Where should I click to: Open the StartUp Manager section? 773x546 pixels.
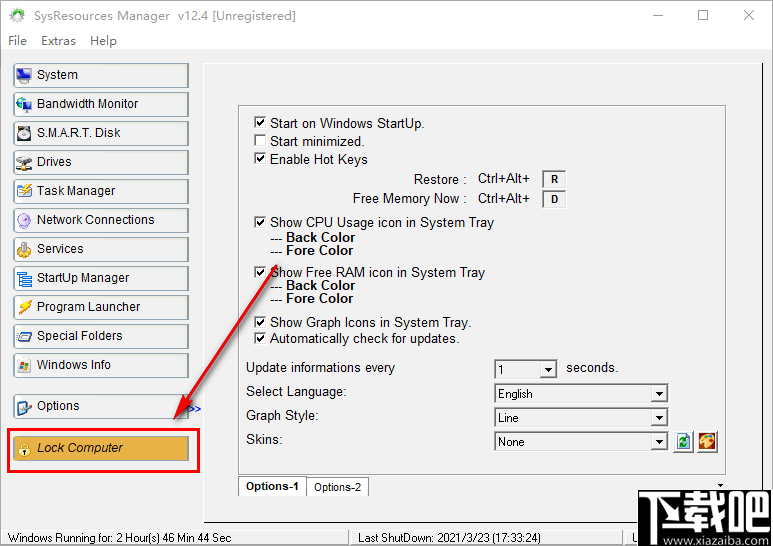(x=101, y=278)
